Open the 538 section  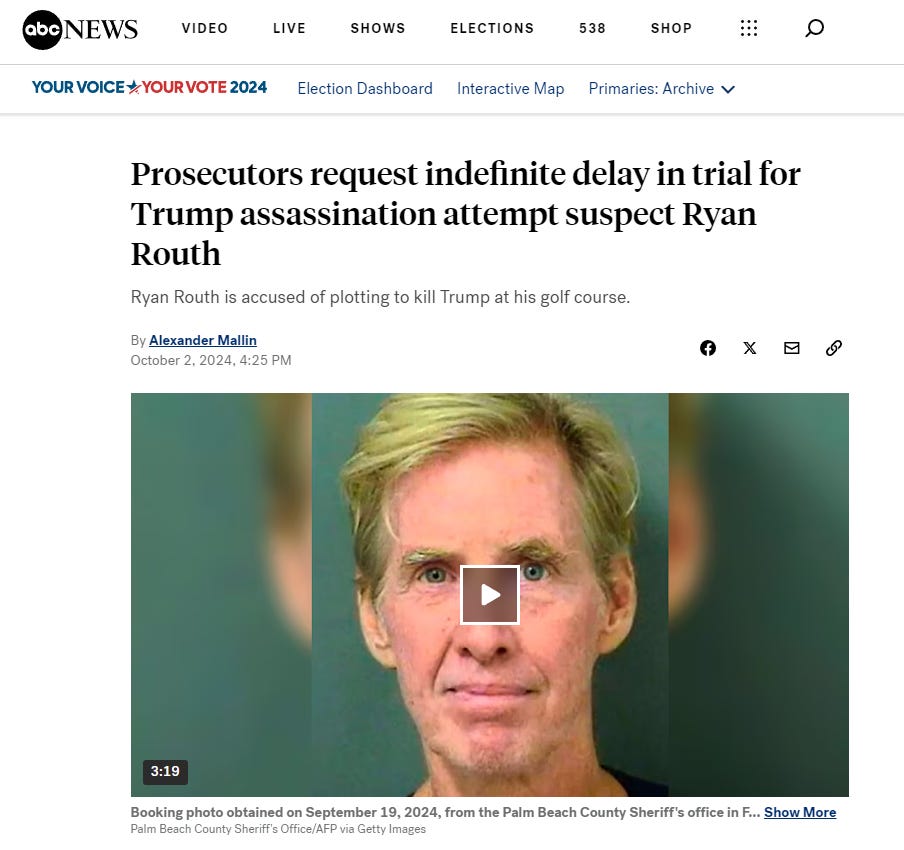point(593,28)
